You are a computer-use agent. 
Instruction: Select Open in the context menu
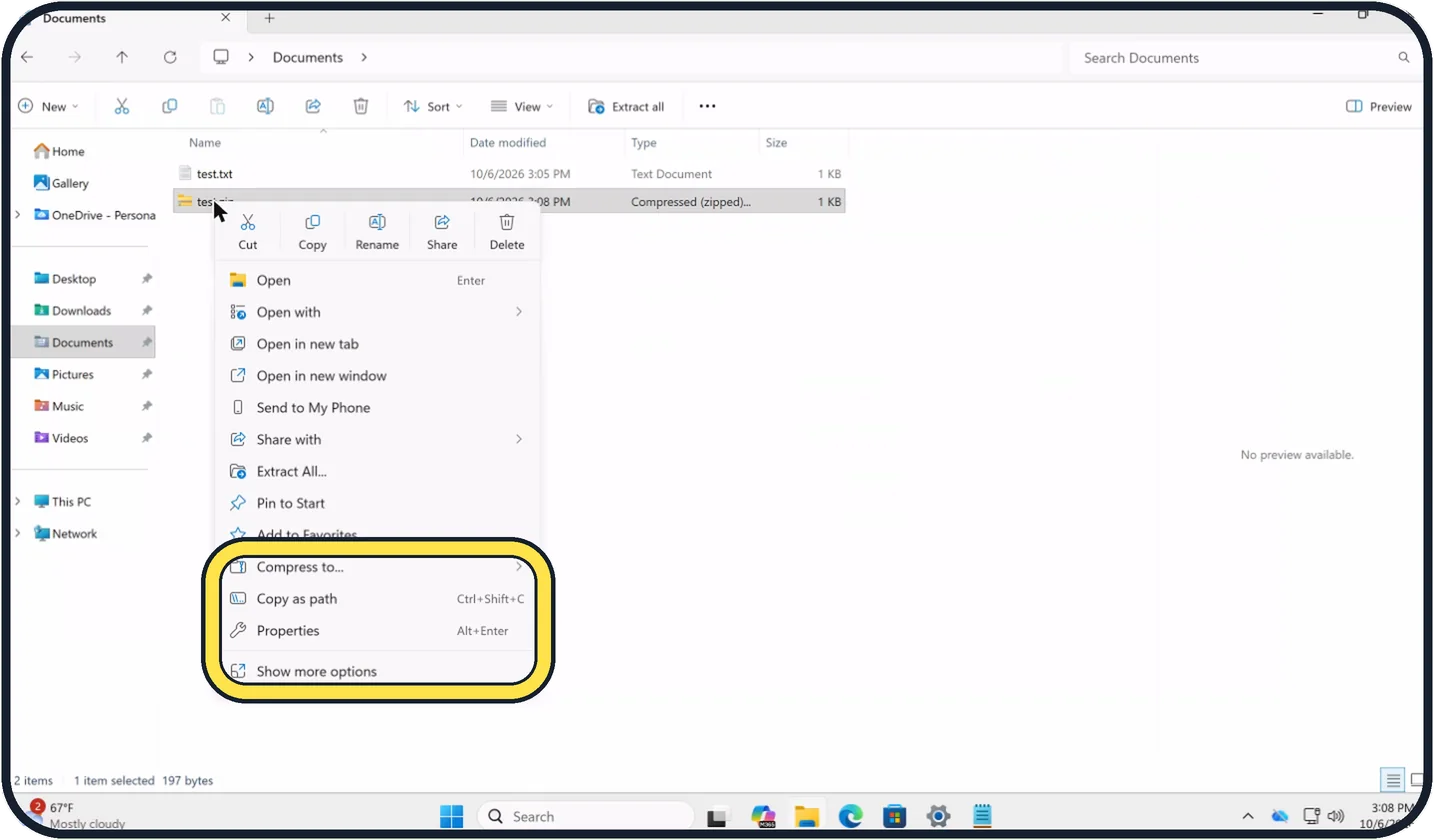pos(377,280)
